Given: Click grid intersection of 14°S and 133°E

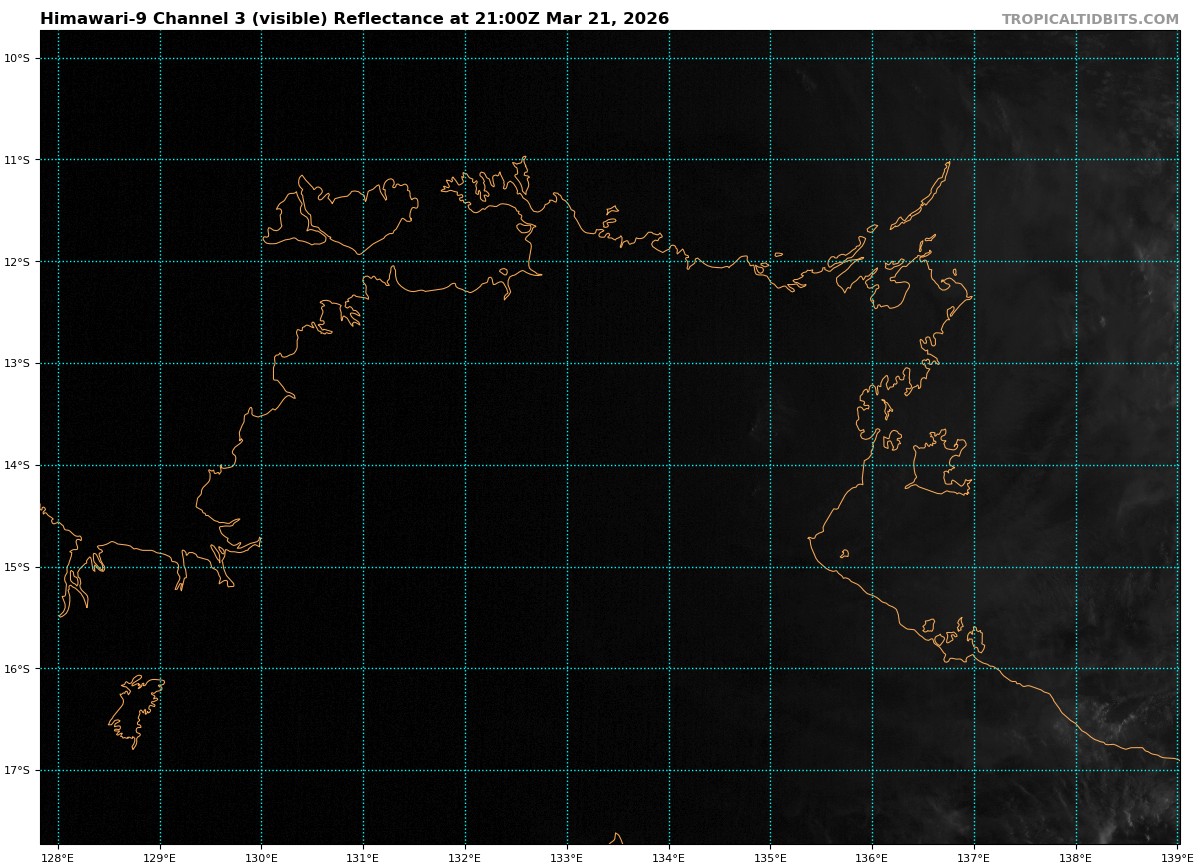Looking at the screenshot, I should 567,465.
